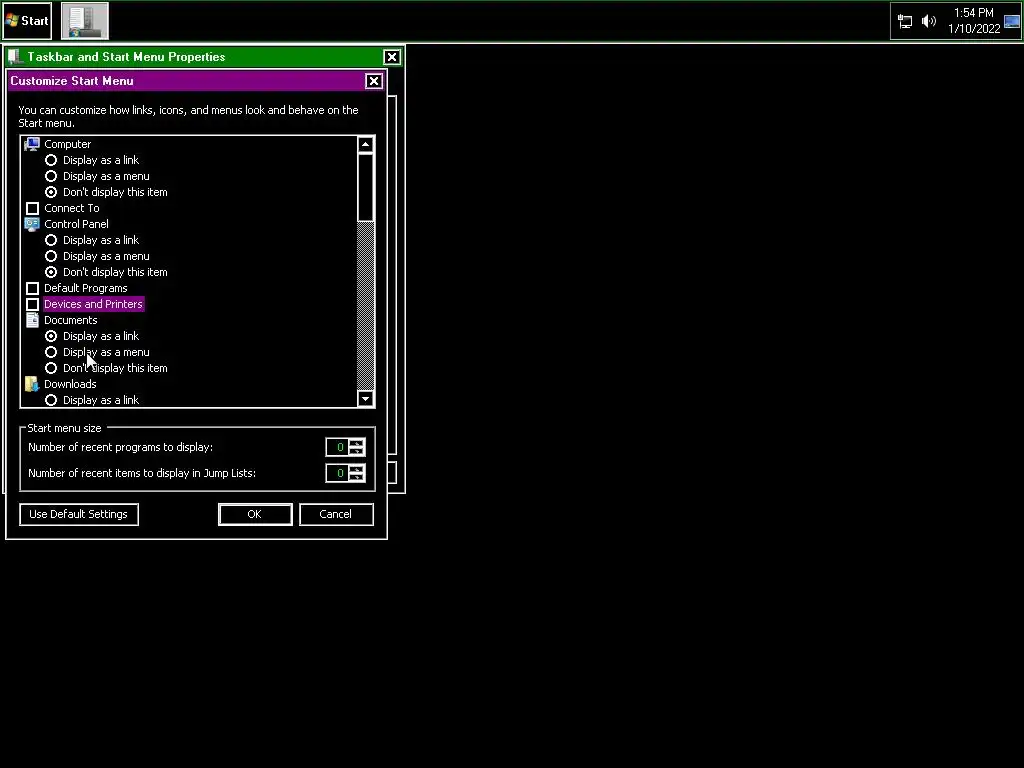Screen dimensions: 1024x768
Task: Decrease number of recent programs
Action: pos(357,452)
